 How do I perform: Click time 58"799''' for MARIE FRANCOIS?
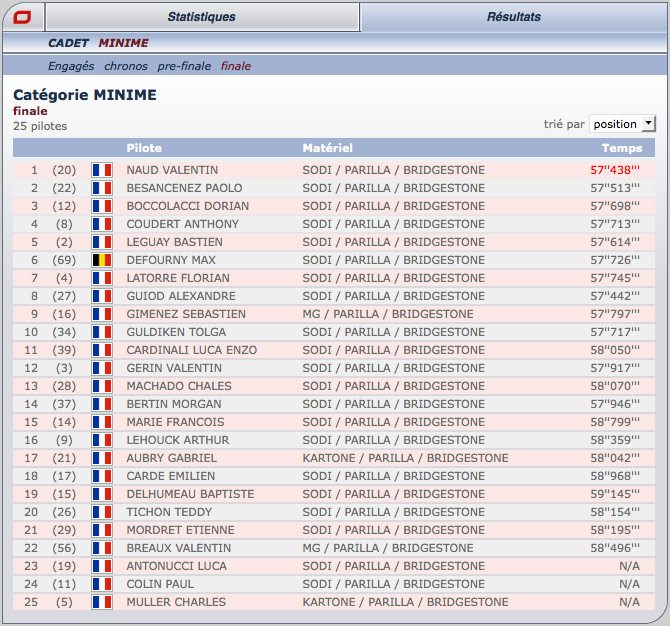click(x=615, y=422)
